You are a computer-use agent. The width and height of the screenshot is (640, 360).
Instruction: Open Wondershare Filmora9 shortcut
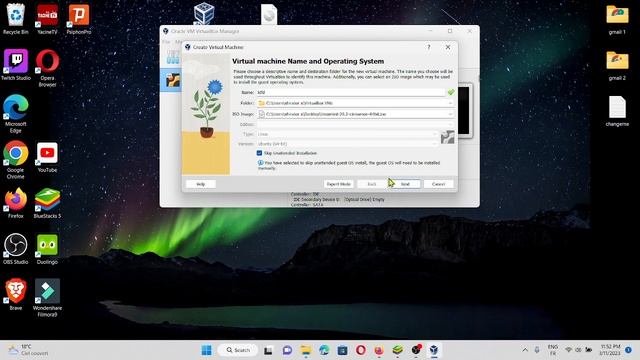point(47,298)
